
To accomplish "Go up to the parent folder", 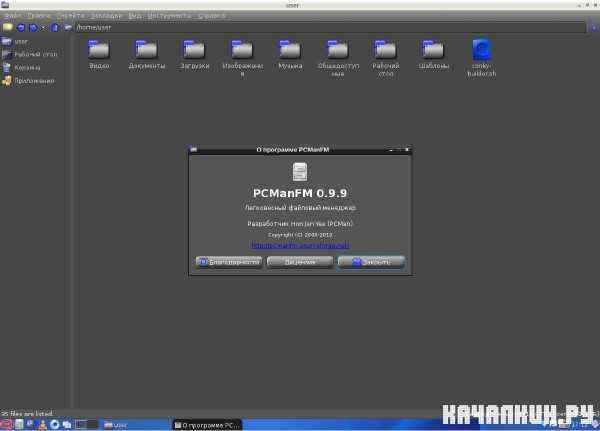I will pos(55,28).
